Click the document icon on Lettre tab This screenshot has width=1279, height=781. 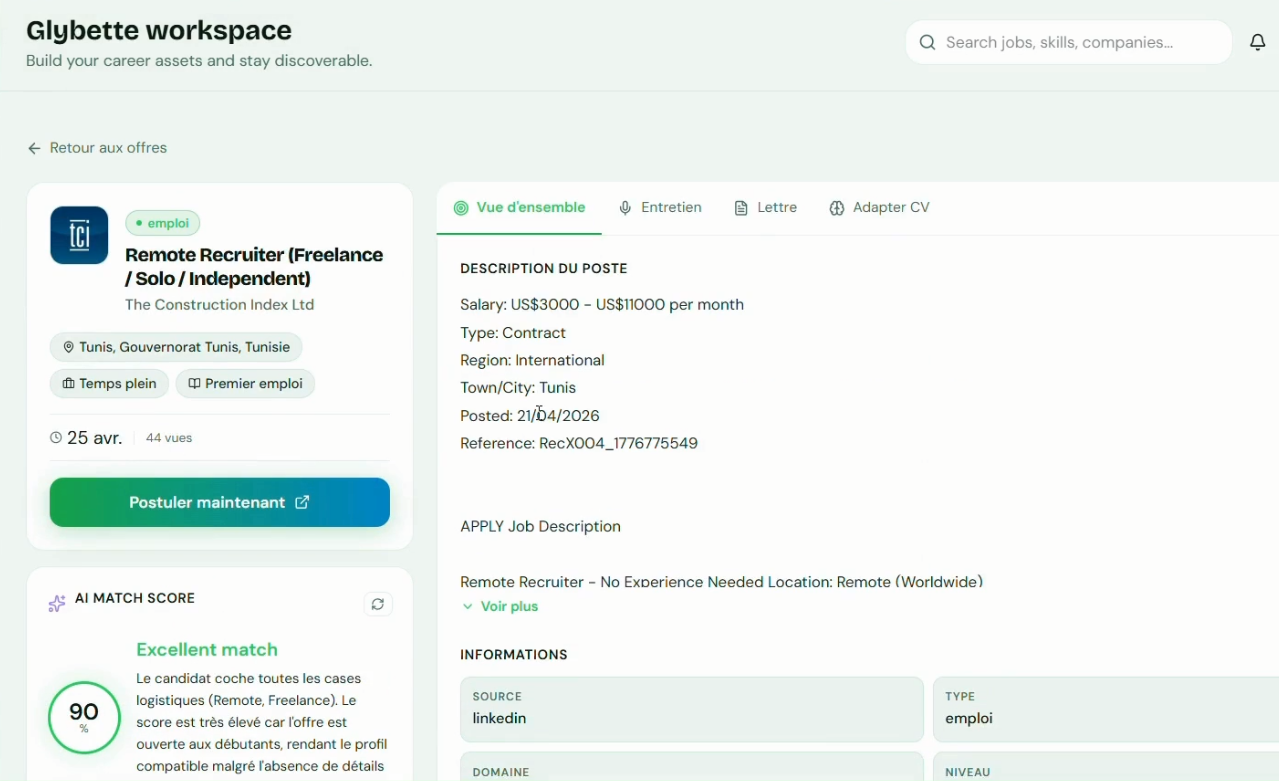[x=741, y=208]
